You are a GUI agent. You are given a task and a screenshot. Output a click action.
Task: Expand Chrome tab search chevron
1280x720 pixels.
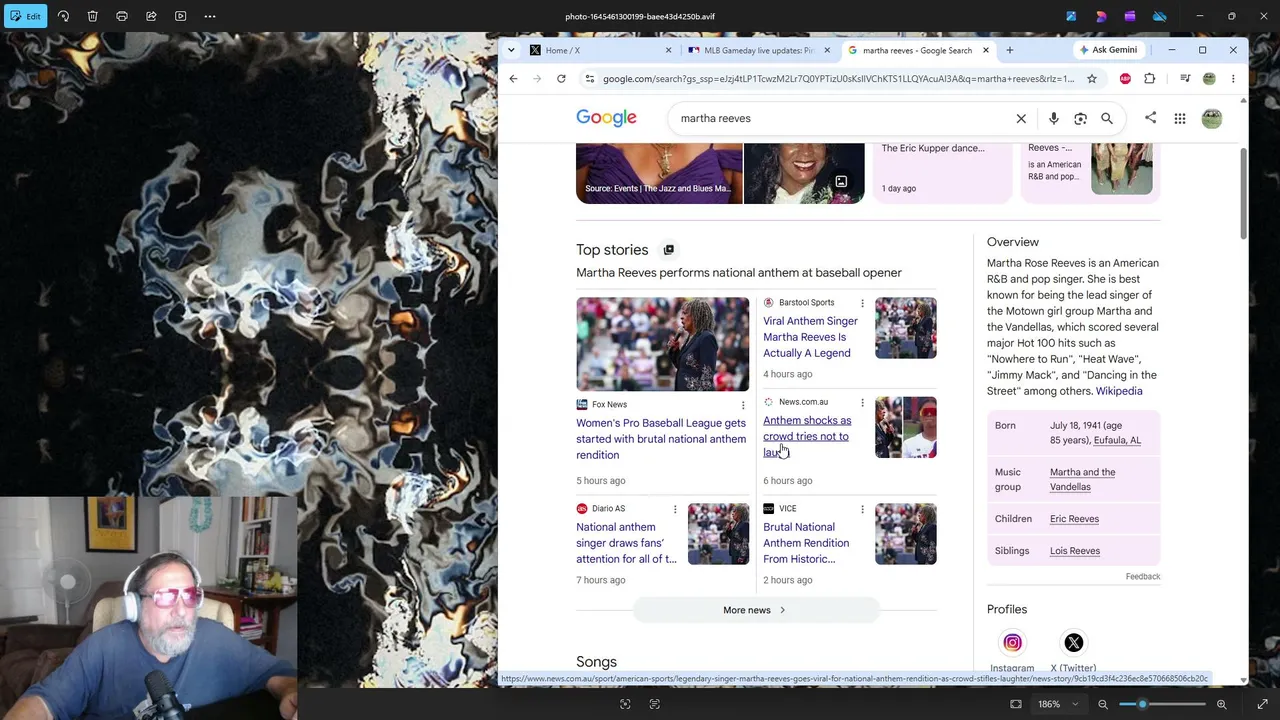coord(511,50)
